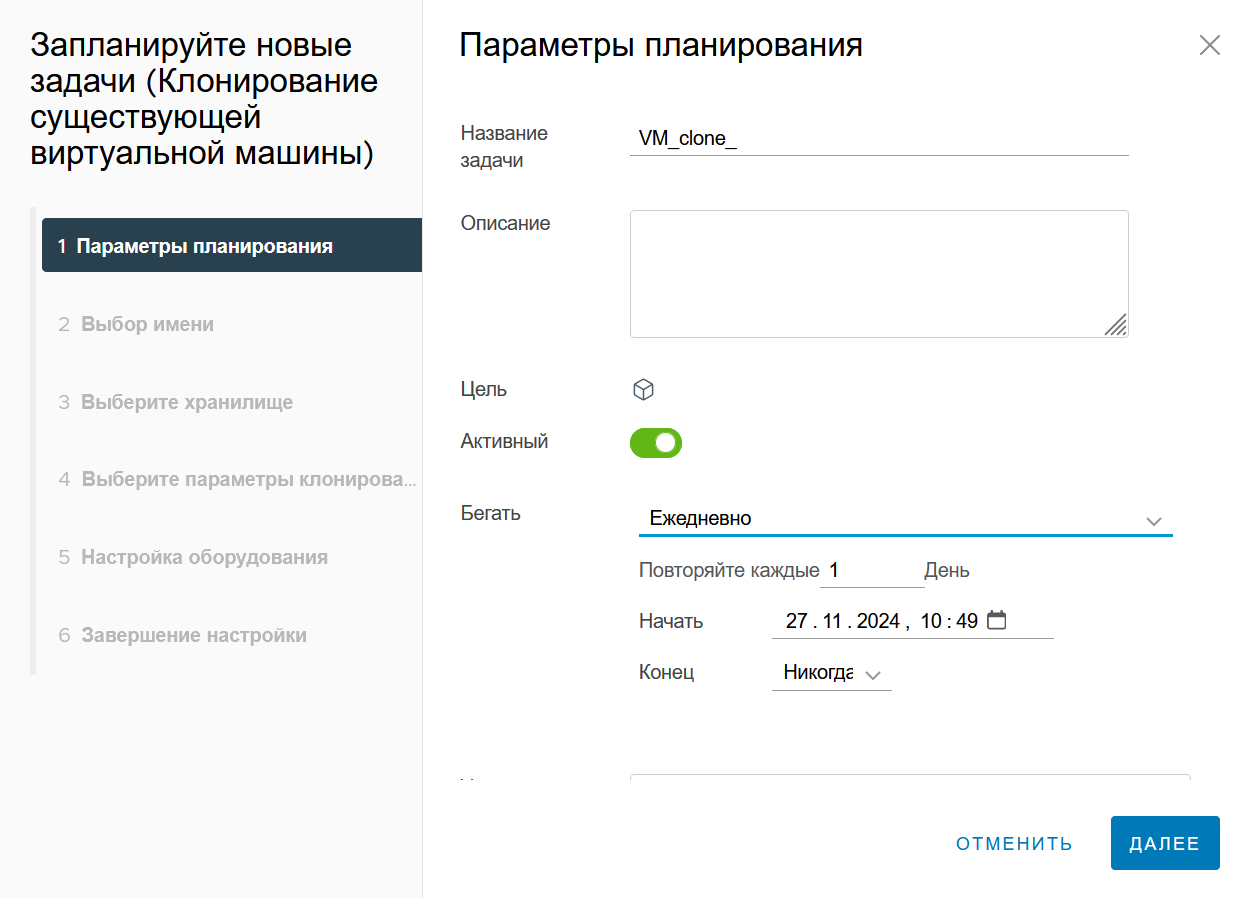The width and height of the screenshot is (1244, 898).
Task: Click the ОТМЕНИТЬ button
Action: pyautogui.click(x=1014, y=843)
